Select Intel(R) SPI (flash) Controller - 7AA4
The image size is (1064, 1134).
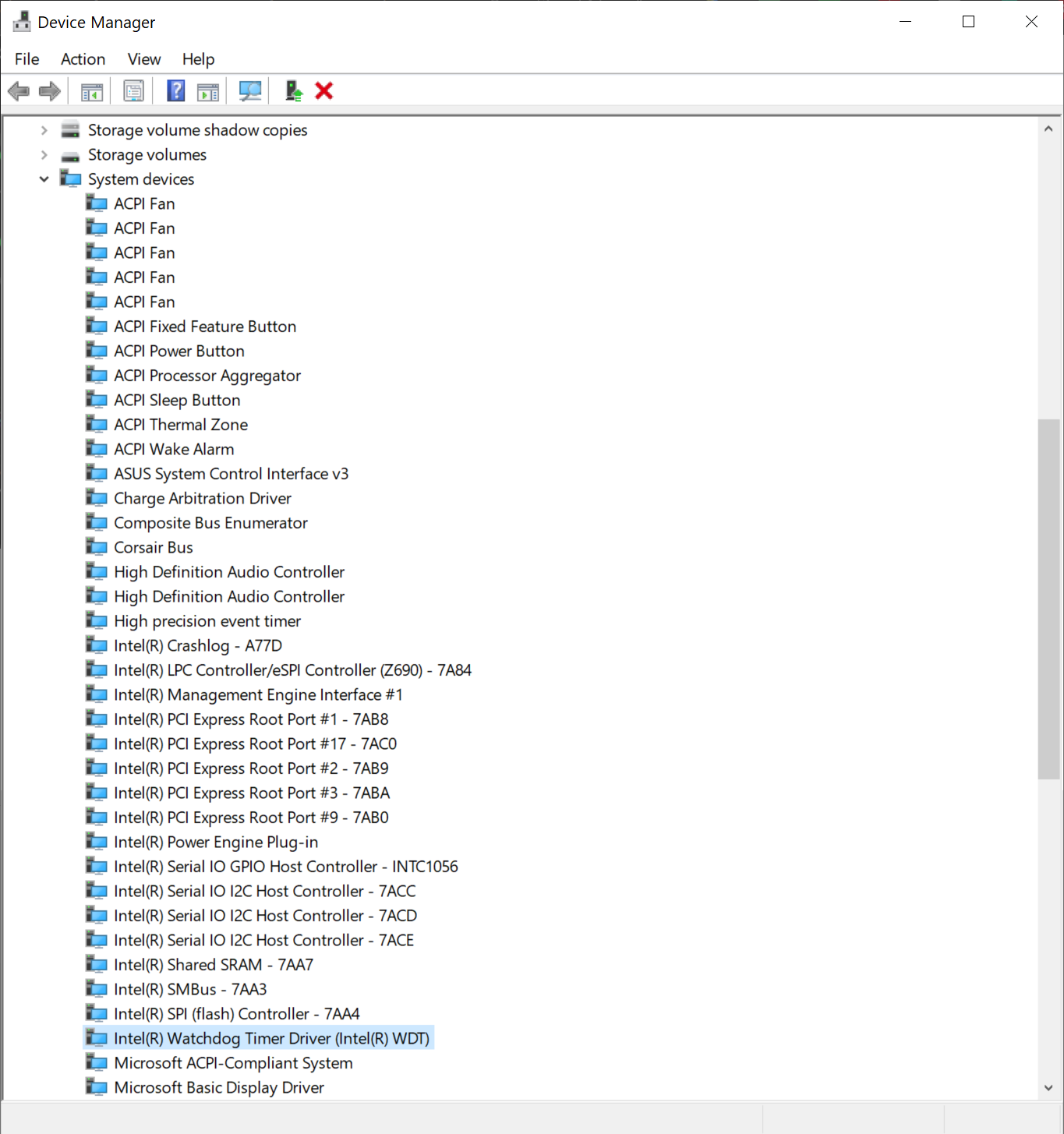[x=237, y=1014]
